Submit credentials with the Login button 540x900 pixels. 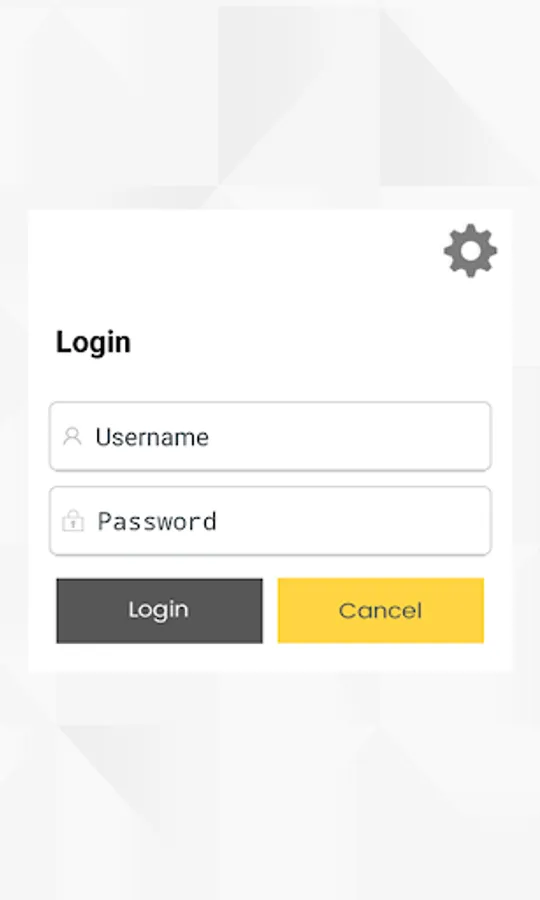coord(160,611)
